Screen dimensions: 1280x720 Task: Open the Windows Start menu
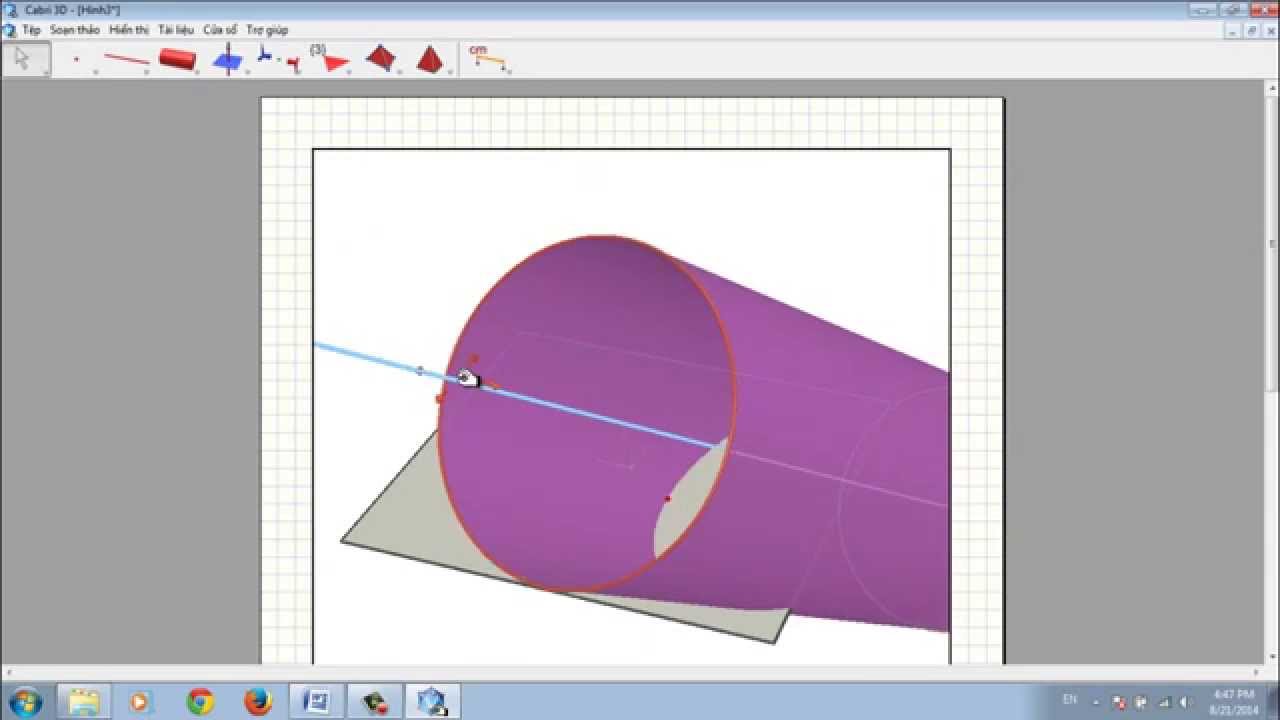(x=24, y=701)
